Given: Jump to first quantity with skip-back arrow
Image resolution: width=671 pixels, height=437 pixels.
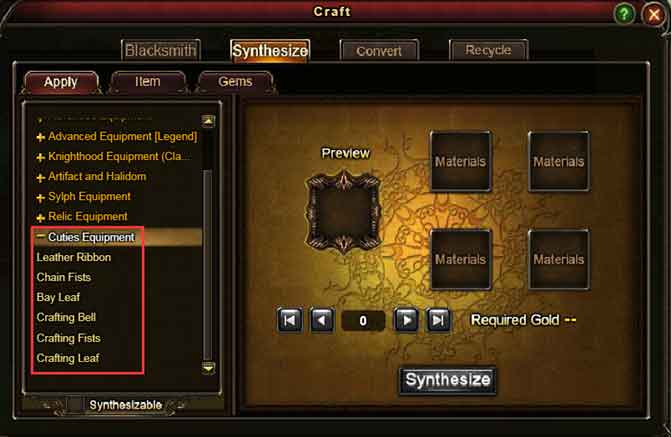Looking at the screenshot, I should tap(290, 320).
